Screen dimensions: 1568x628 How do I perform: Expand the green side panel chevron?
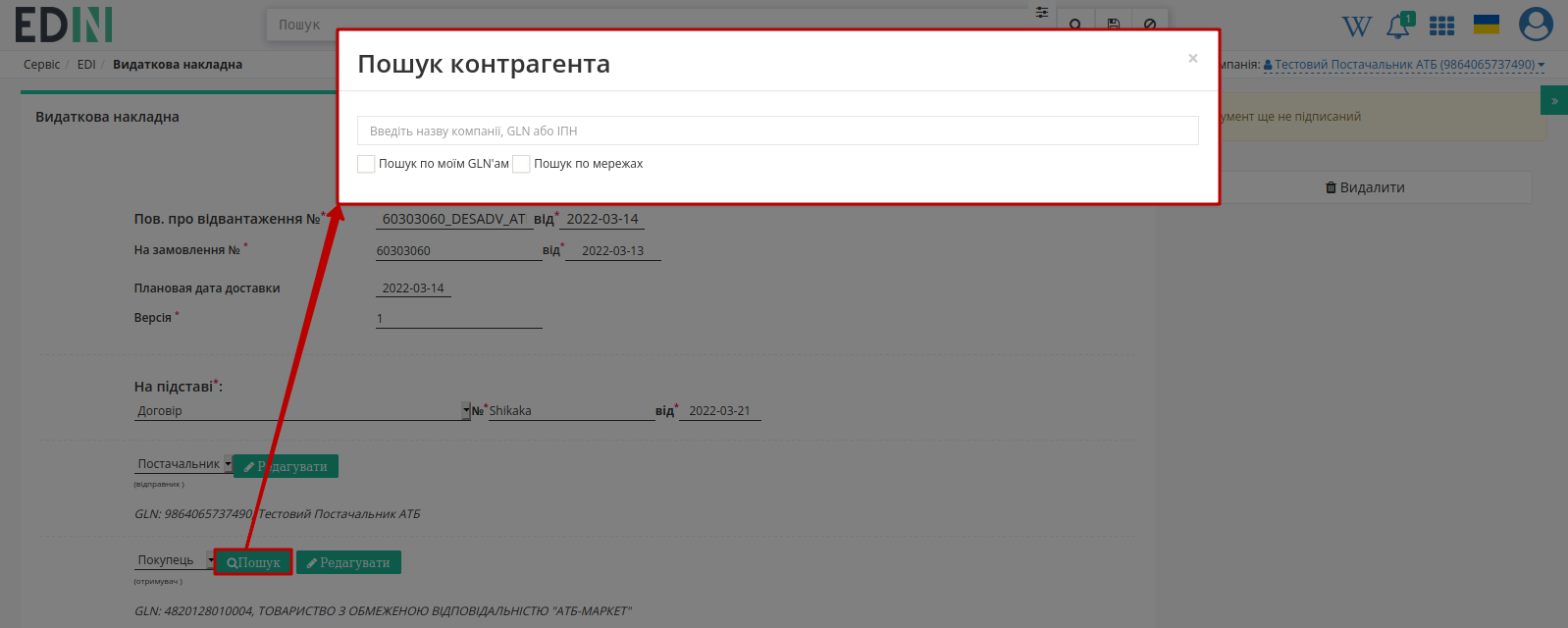(1554, 100)
